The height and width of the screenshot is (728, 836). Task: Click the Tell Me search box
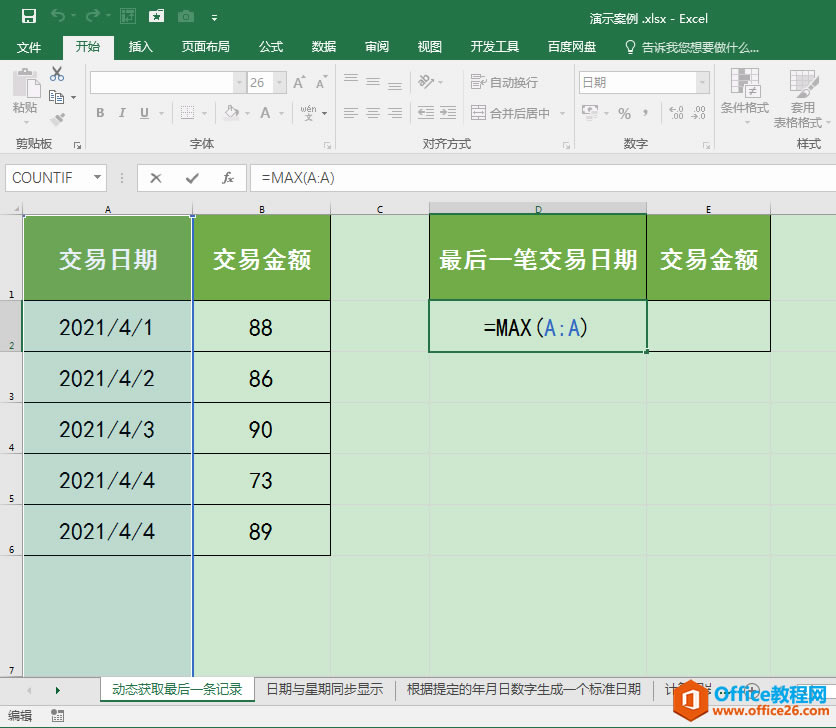(692, 47)
